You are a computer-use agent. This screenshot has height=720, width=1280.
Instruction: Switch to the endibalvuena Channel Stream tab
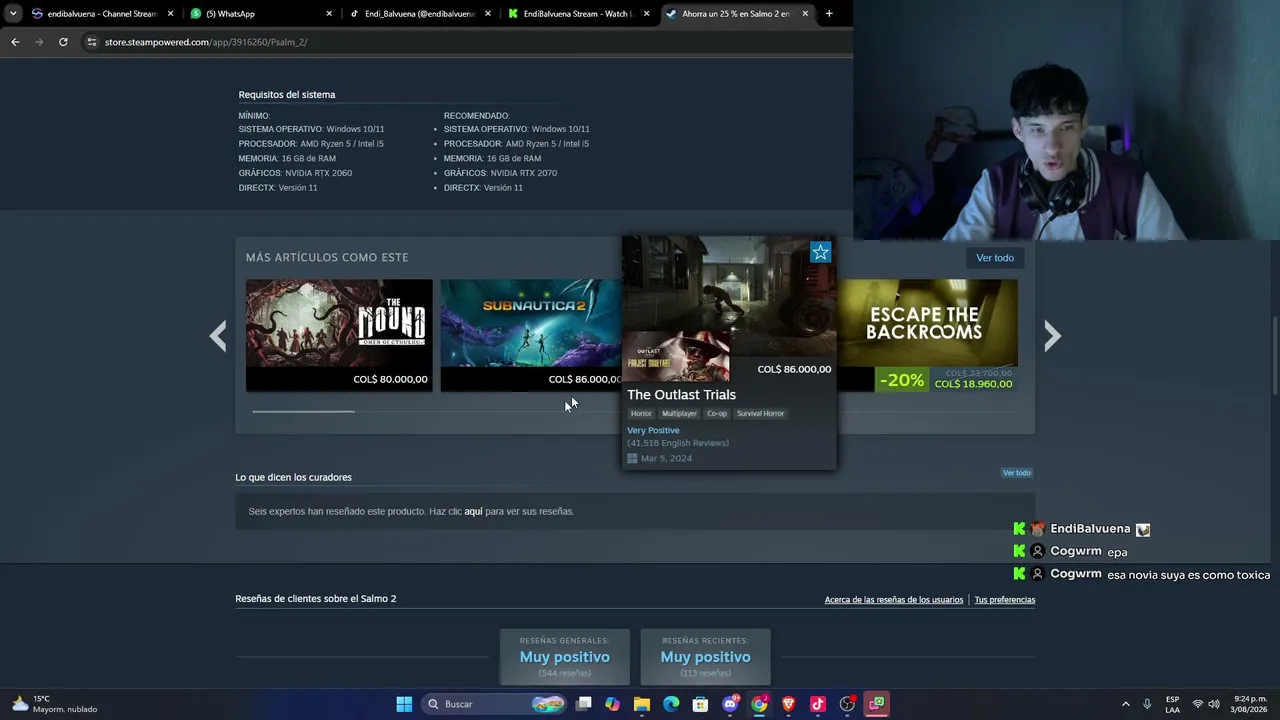tap(100, 14)
